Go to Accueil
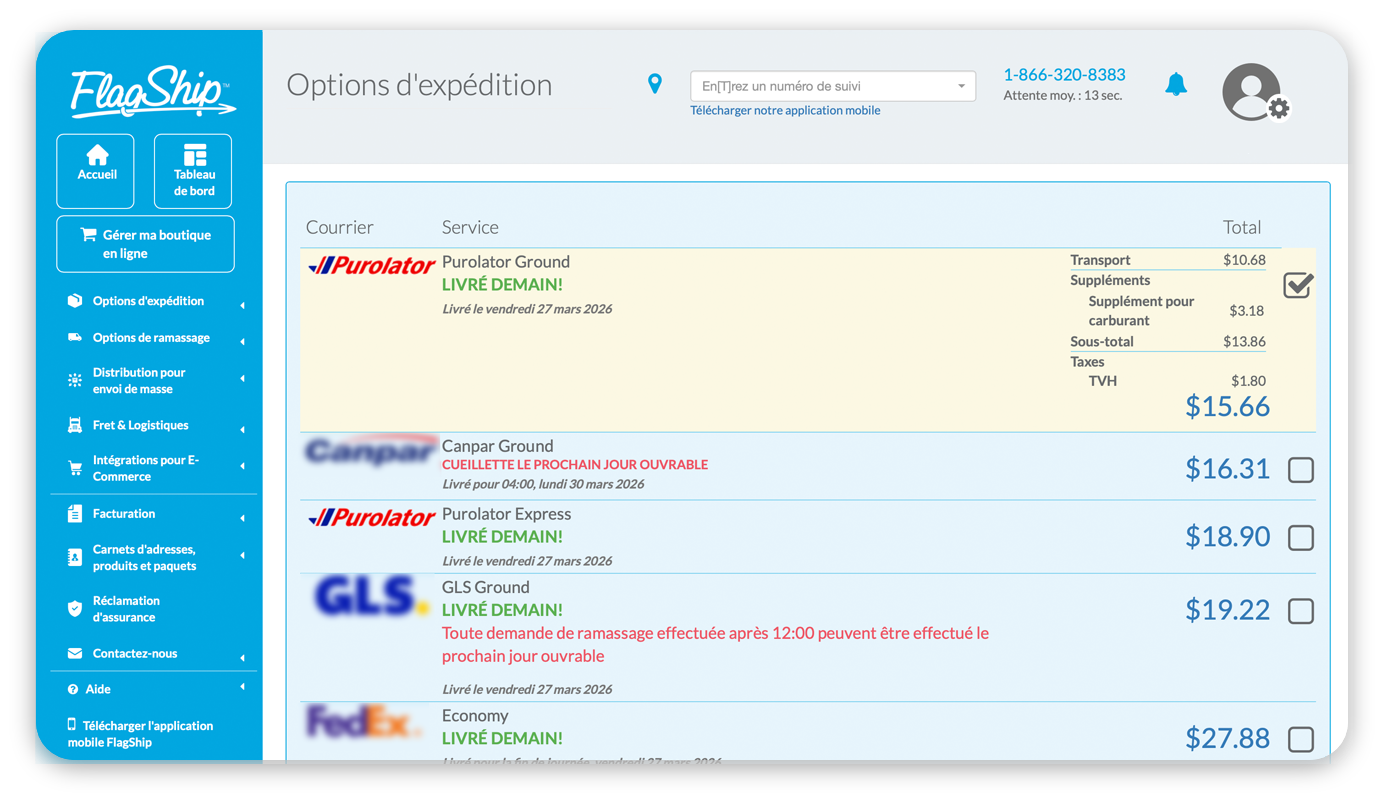This screenshot has width=1384, height=802. point(95,170)
